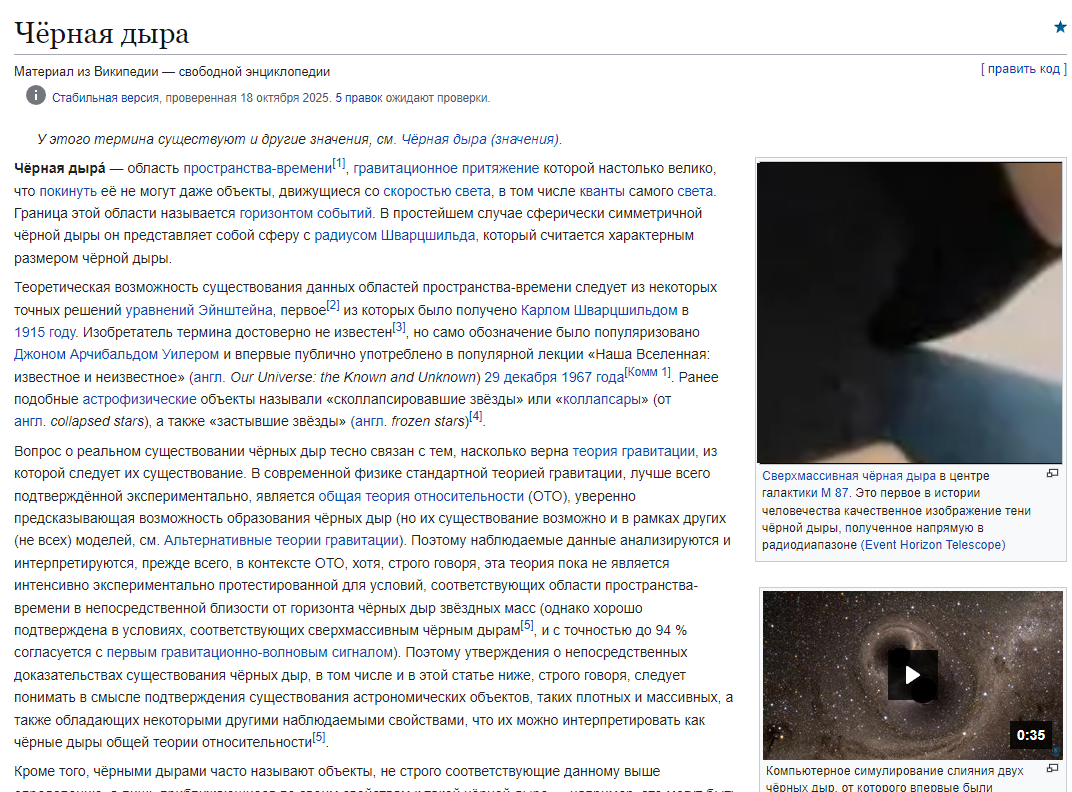Open the 'астрофизические' link
The height and width of the screenshot is (792, 1072).
tap(139, 399)
